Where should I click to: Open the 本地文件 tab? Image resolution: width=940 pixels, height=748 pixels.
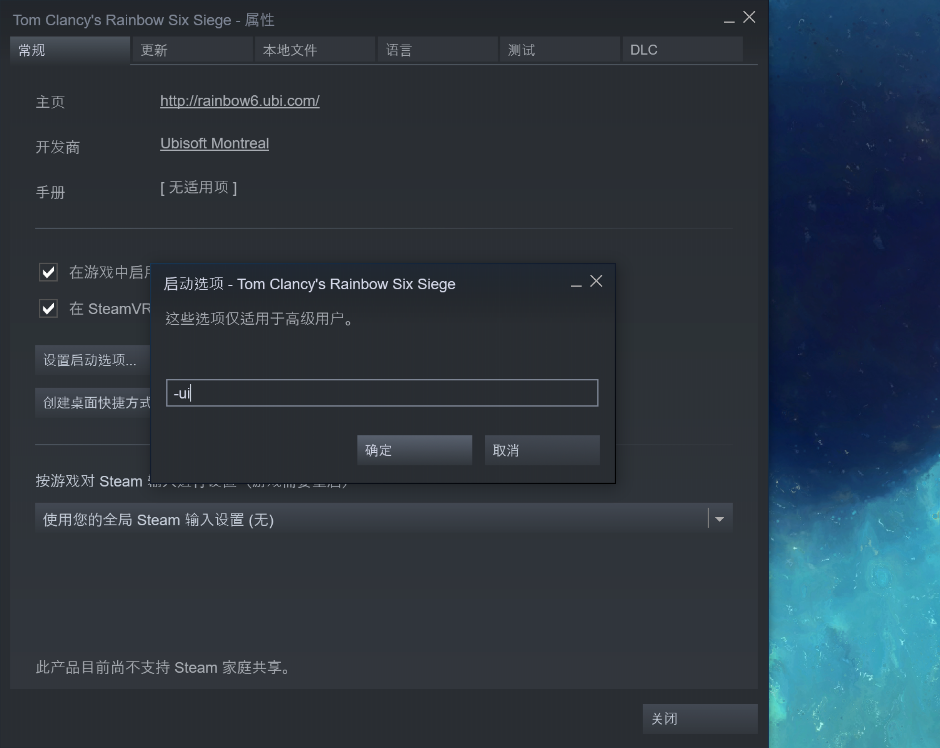(315, 50)
